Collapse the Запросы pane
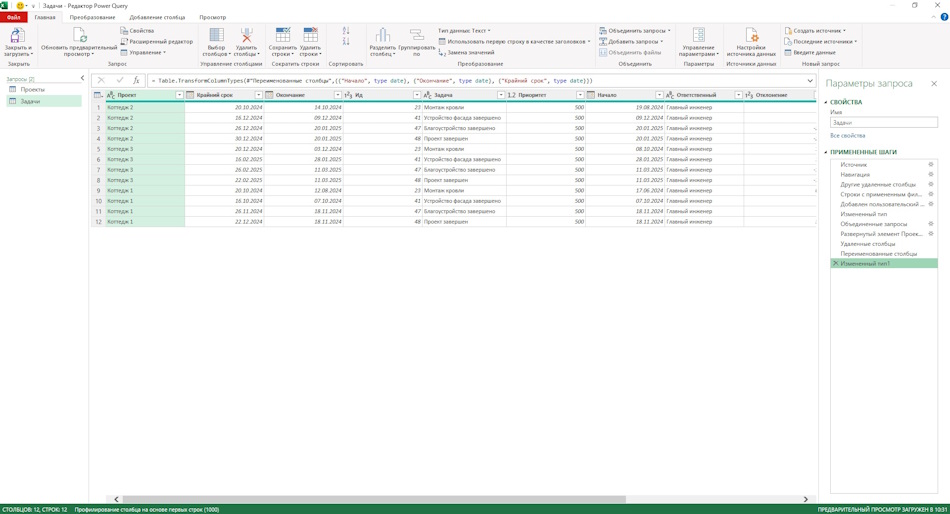Image resolution: width=950 pixels, height=514 pixels. [82, 78]
